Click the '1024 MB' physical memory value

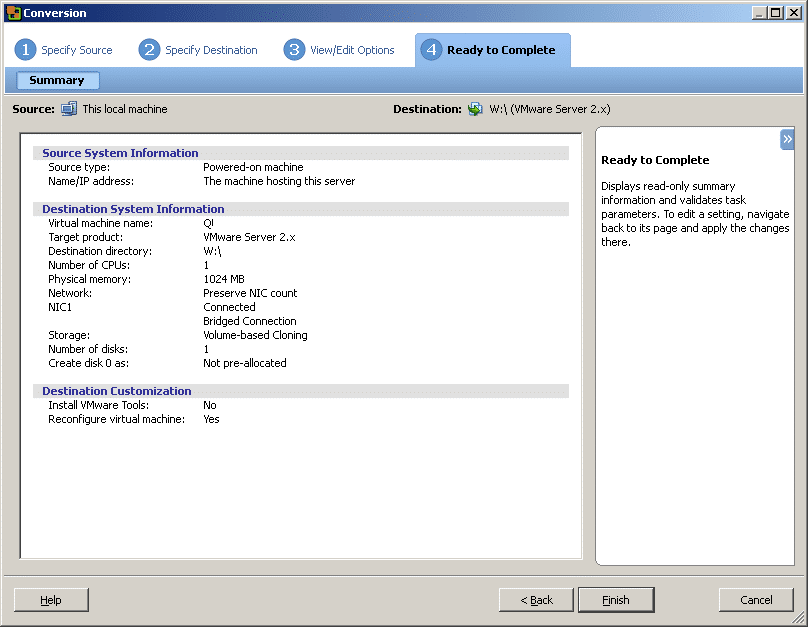[x=224, y=279]
